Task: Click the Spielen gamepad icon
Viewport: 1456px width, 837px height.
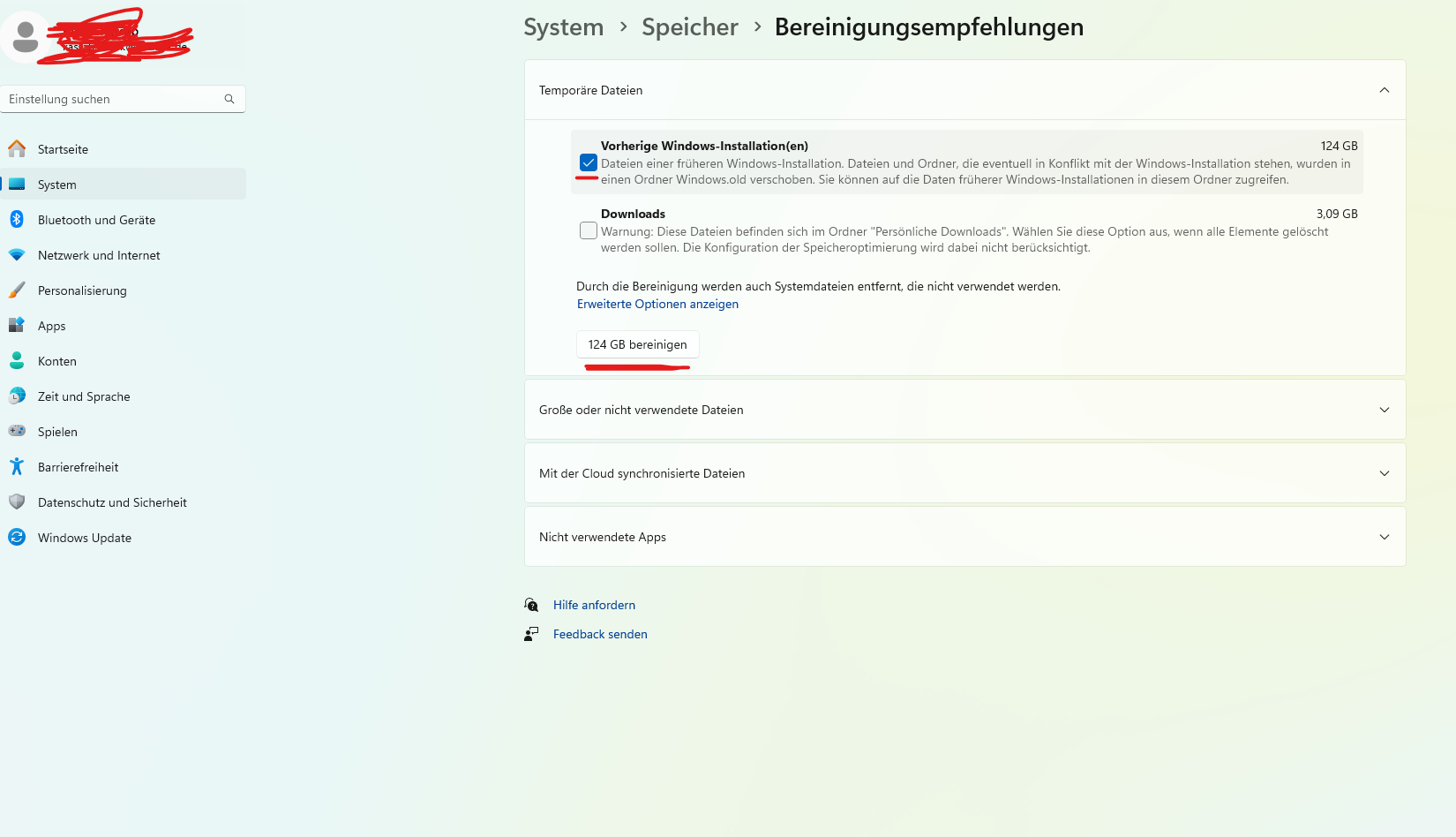Action: [17, 431]
